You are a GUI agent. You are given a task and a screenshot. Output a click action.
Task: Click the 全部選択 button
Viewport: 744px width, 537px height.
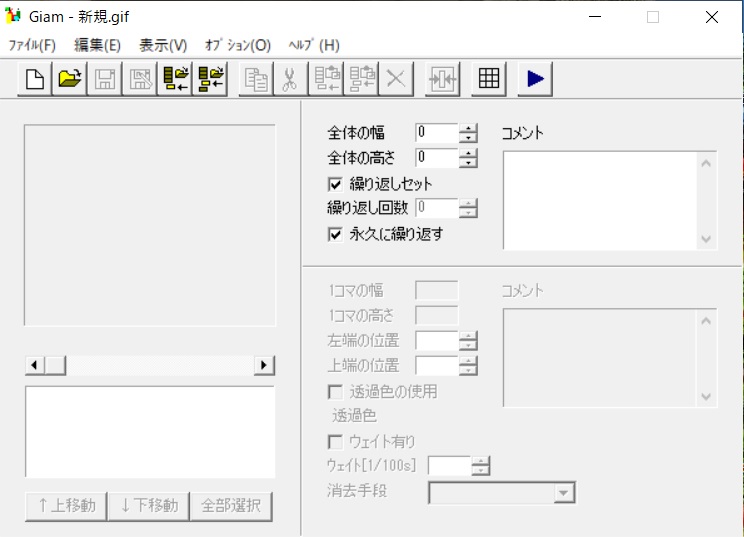[x=231, y=506]
